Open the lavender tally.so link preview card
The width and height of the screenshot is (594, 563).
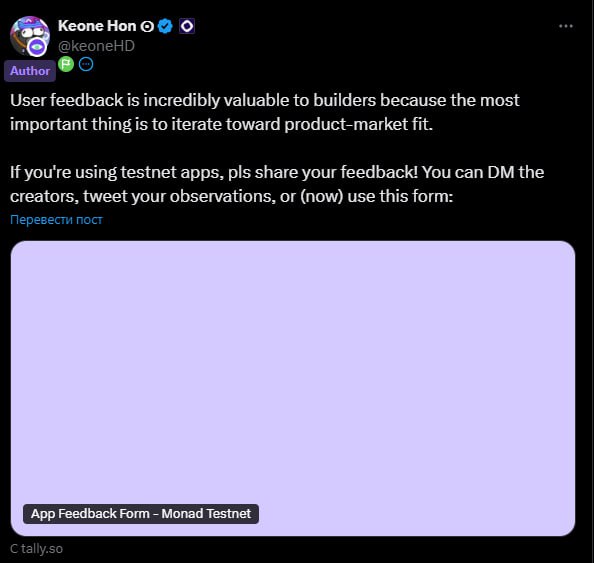pyautogui.click(x=293, y=388)
